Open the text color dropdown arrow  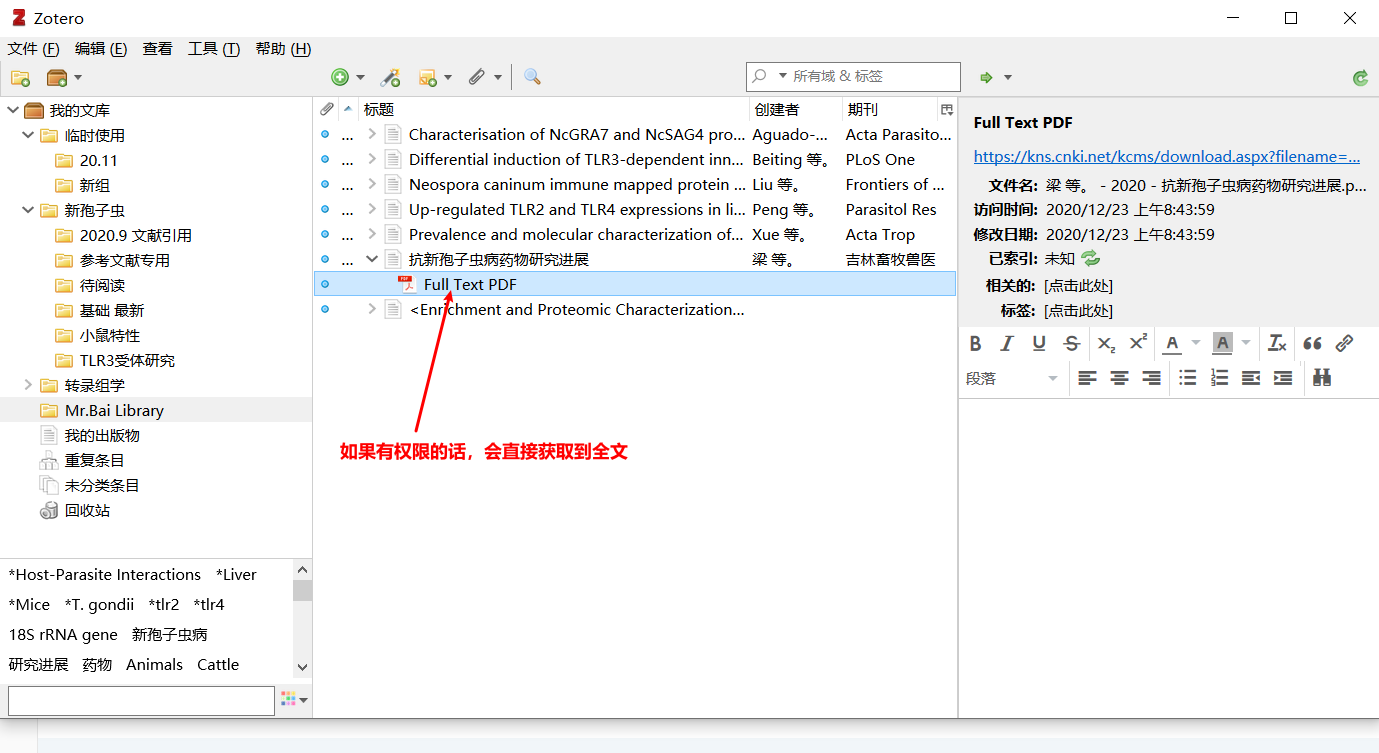tap(1196, 343)
